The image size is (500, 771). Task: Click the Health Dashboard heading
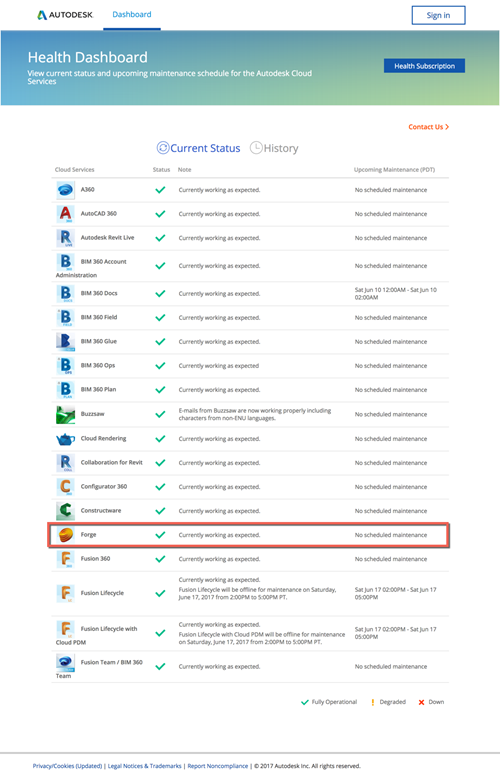point(88,58)
